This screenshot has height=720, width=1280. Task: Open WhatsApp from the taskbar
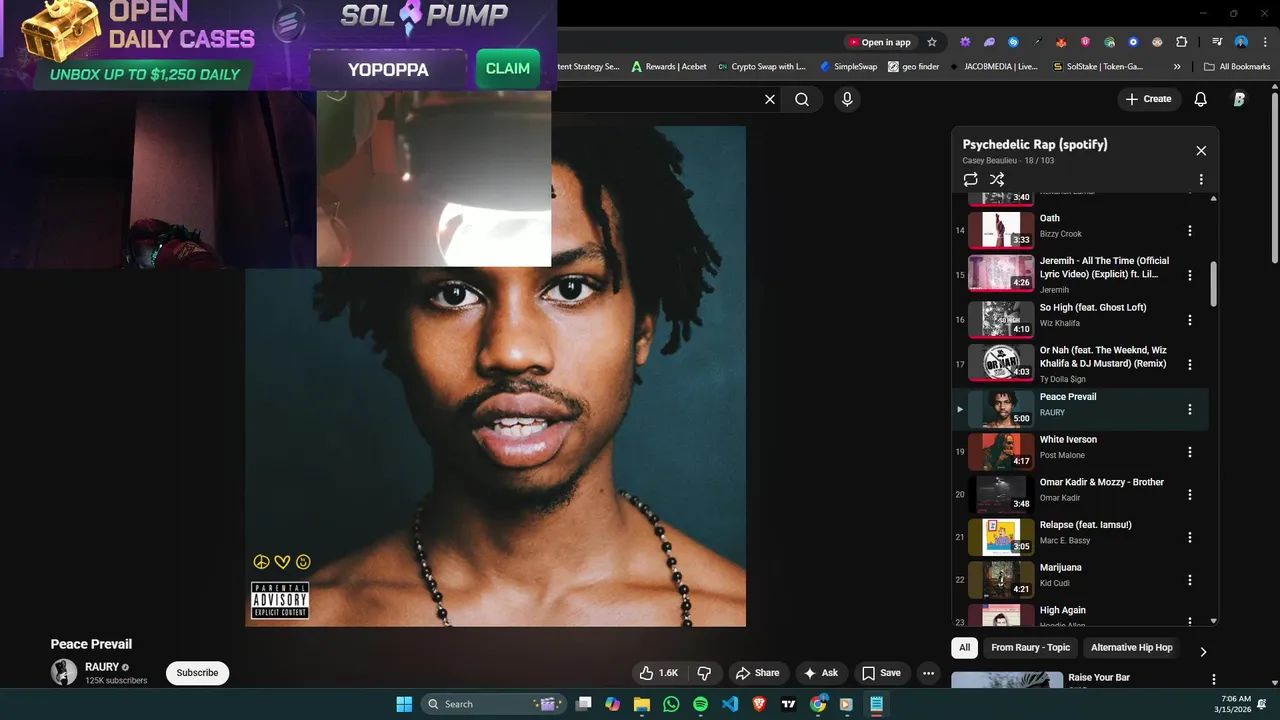point(671,704)
